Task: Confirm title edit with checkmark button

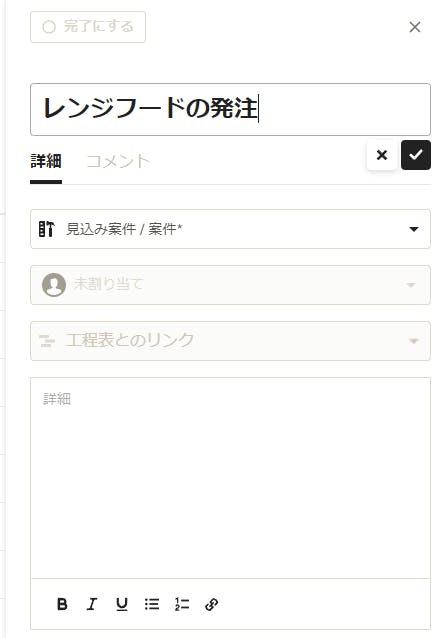Action: [416, 155]
